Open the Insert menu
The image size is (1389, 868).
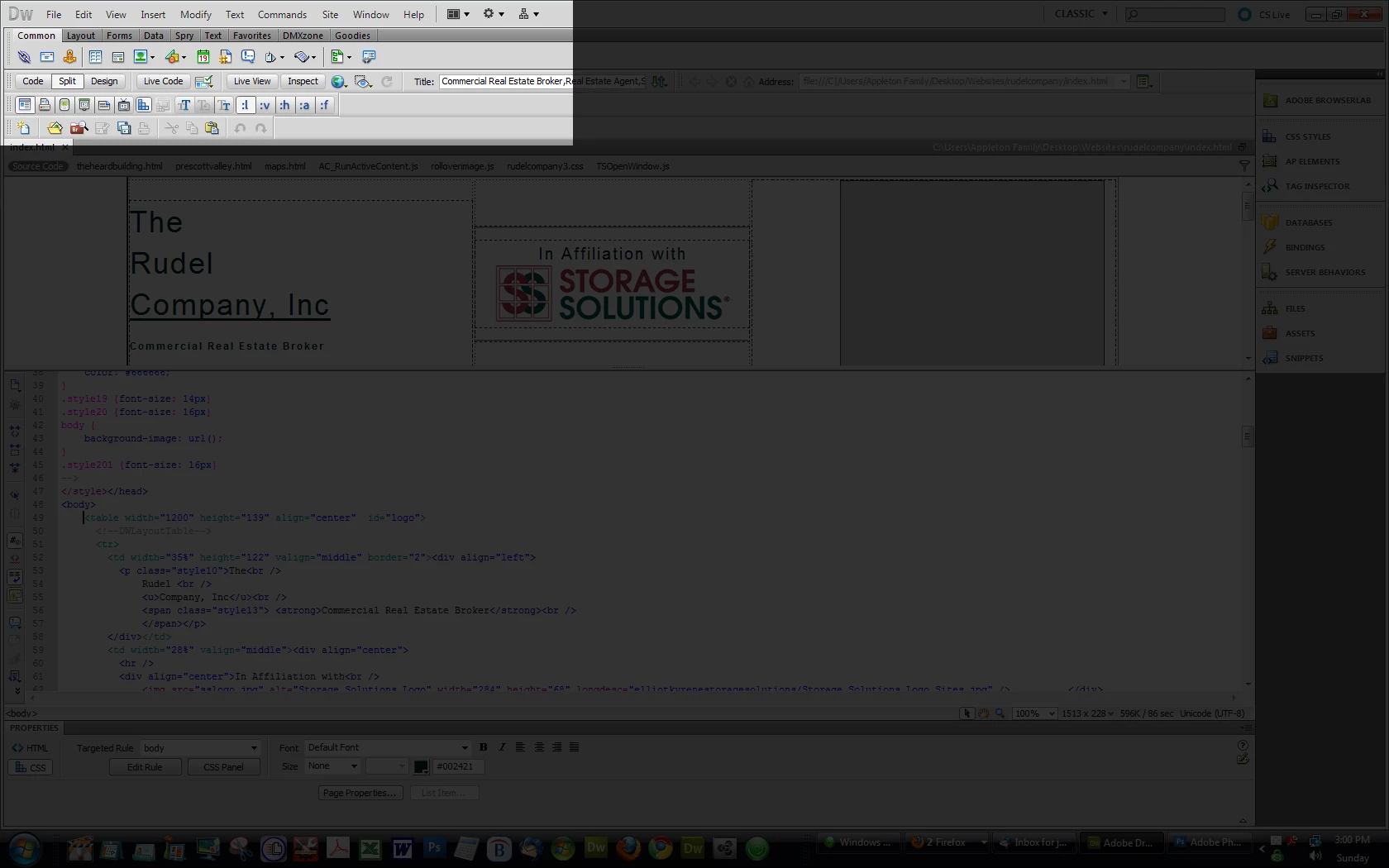pyautogui.click(x=153, y=14)
